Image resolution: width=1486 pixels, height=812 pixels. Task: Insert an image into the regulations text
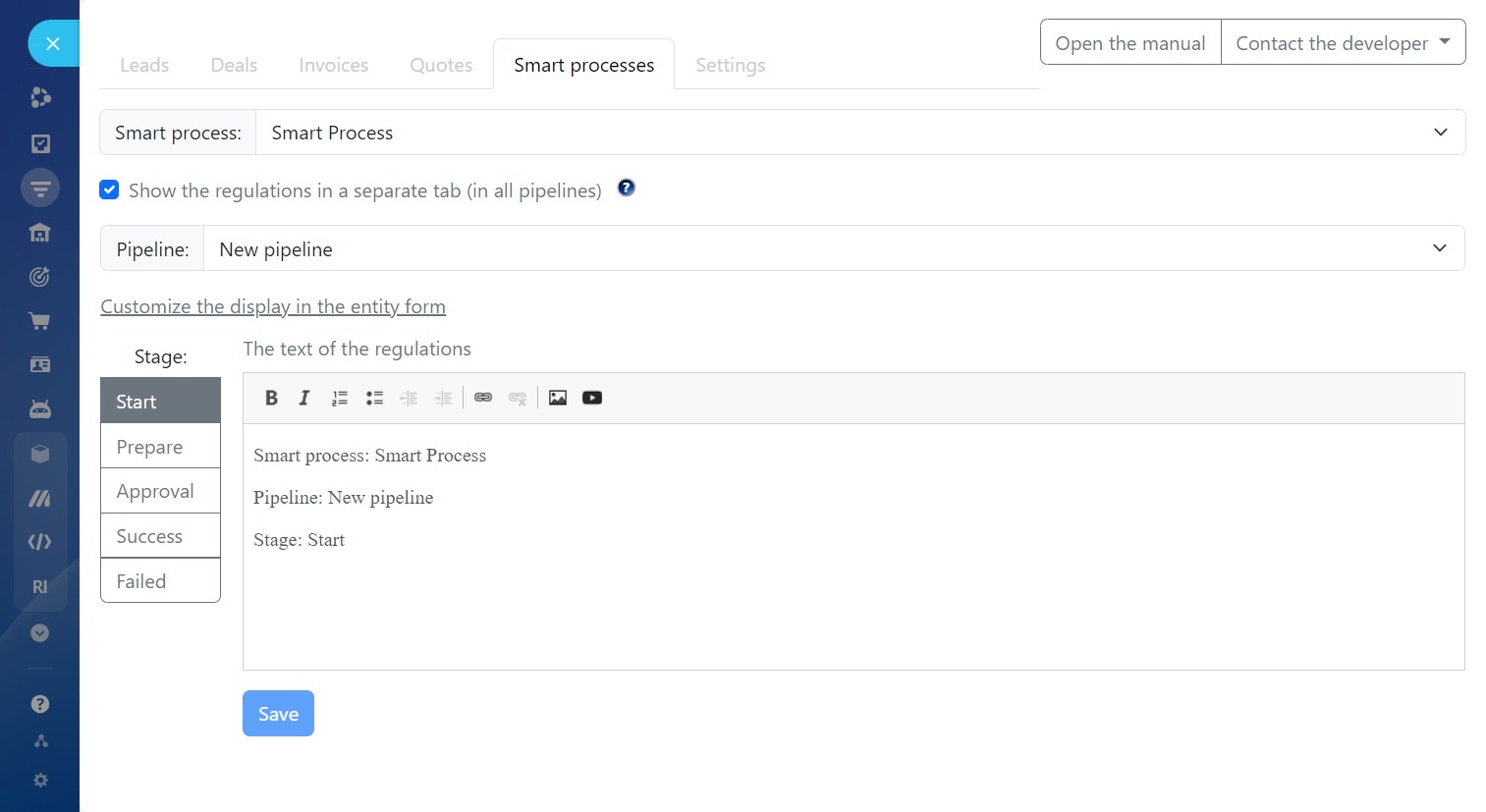(x=558, y=398)
